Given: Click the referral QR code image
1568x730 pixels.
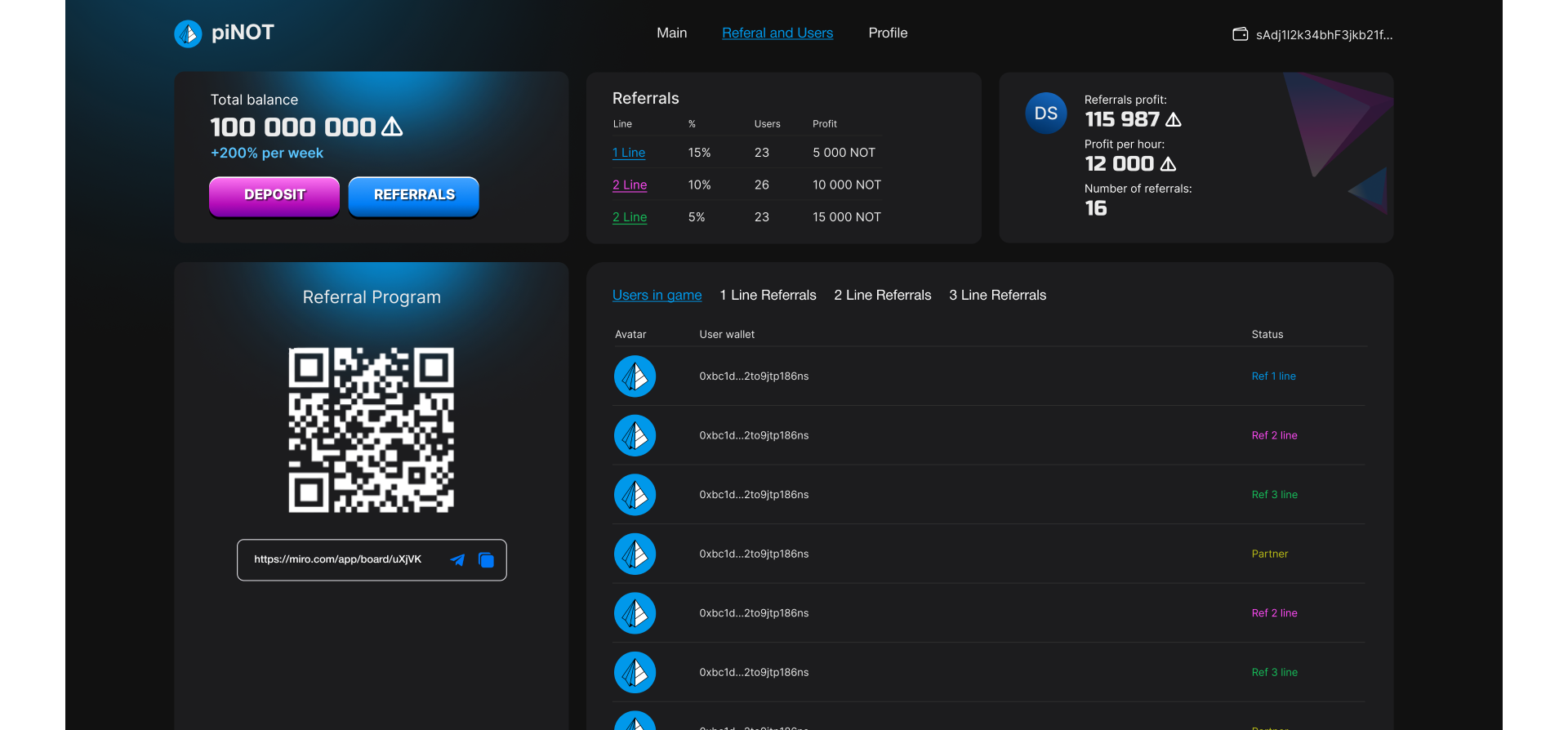Looking at the screenshot, I should pyautogui.click(x=372, y=430).
